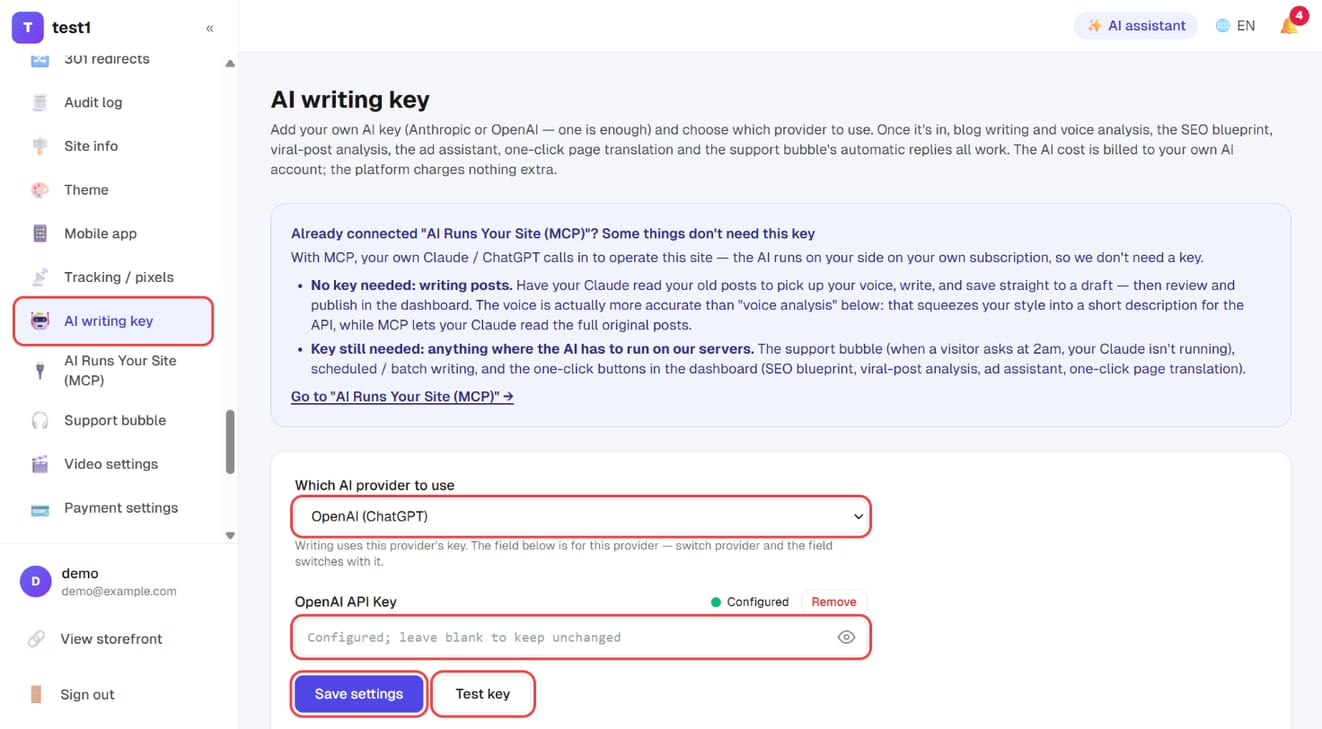This screenshot has width=1322, height=729.
Task: Click the Test key button
Action: [x=483, y=694]
